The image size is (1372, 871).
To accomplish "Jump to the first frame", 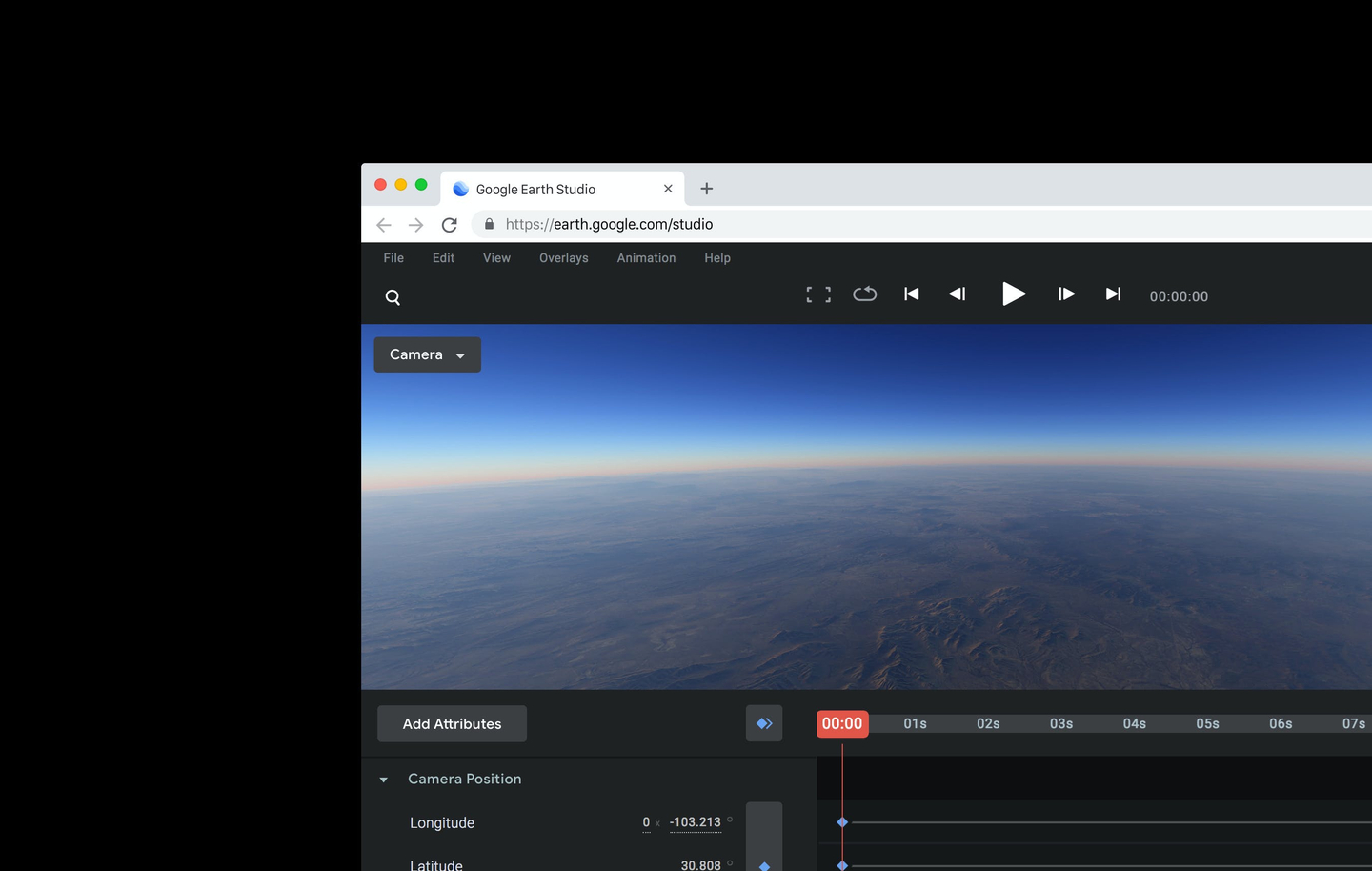I will (x=911, y=294).
